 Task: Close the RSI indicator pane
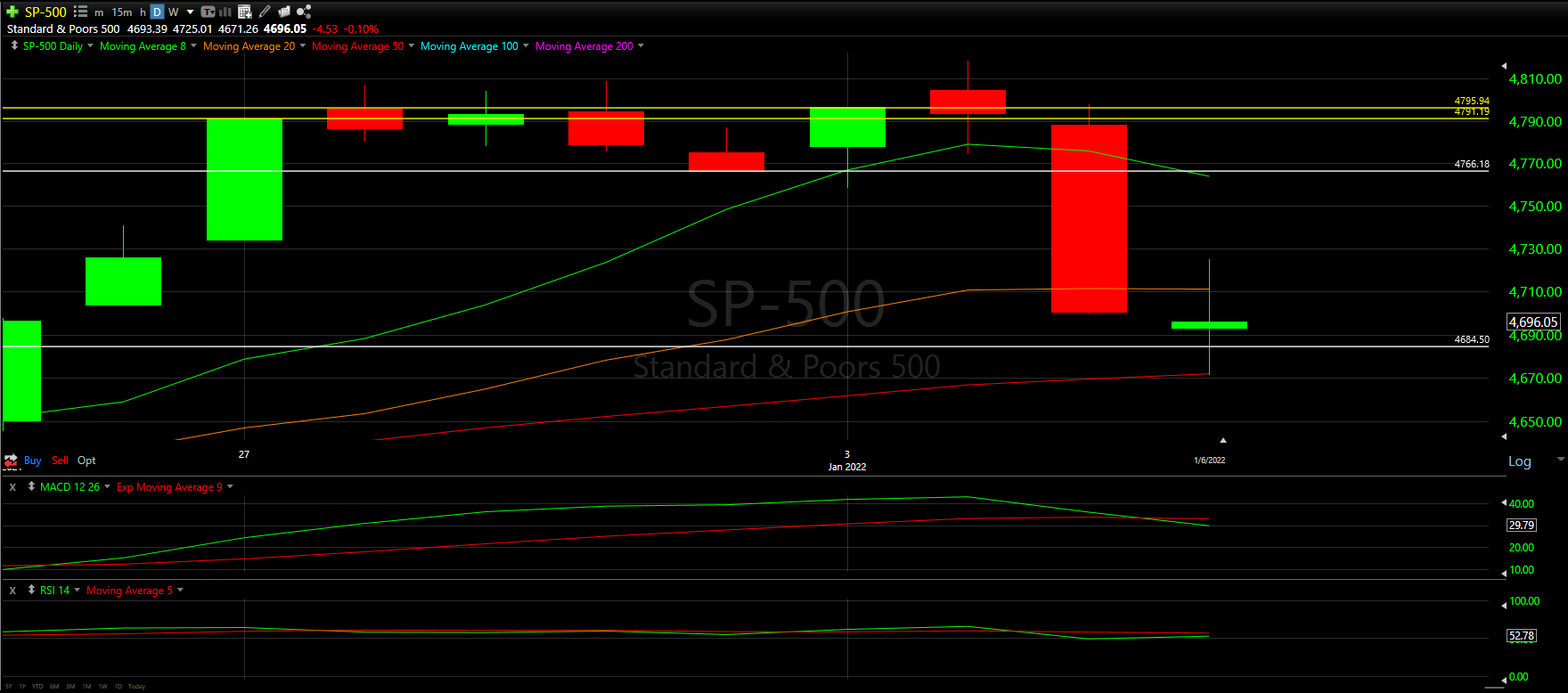(12, 591)
